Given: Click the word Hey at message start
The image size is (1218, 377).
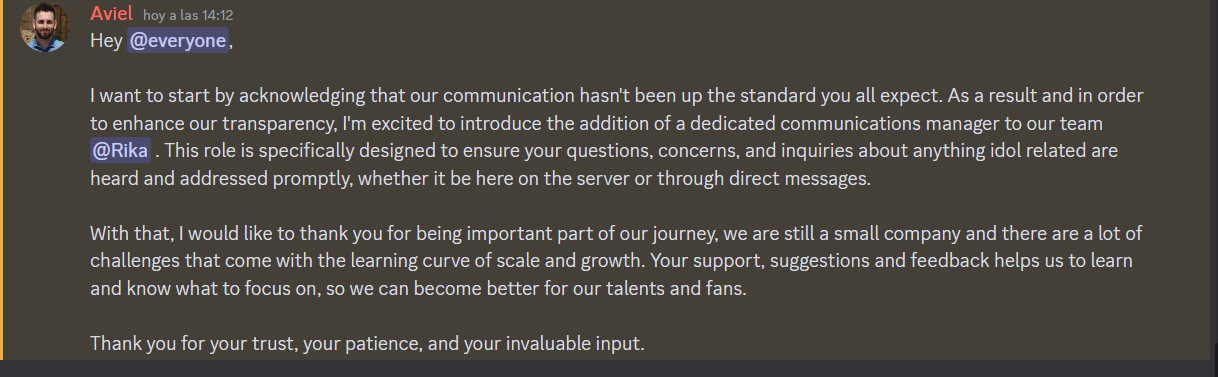Looking at the screenshot, I should tap(106, 41).
